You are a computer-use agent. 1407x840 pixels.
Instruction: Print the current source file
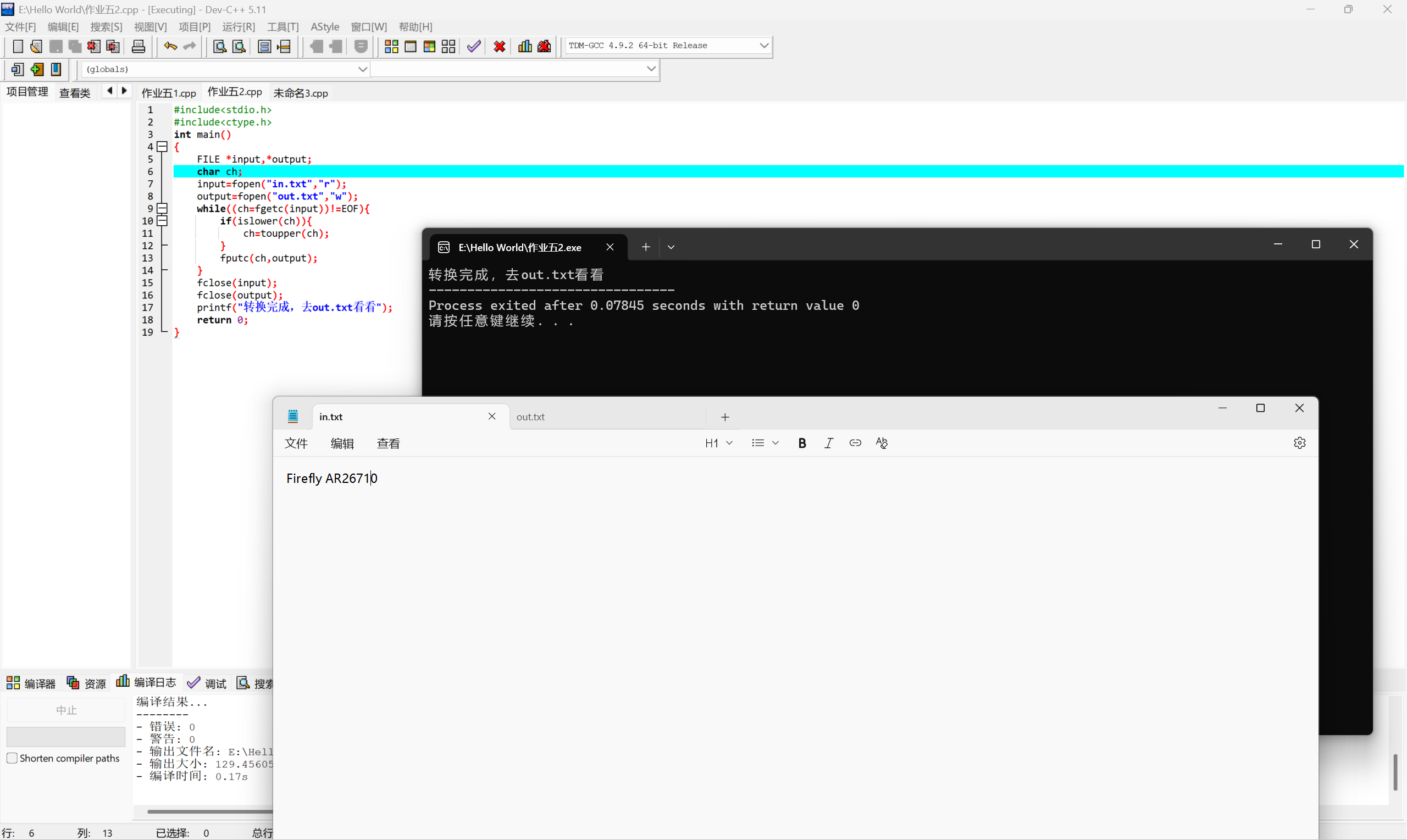click(x=138, y=46)
